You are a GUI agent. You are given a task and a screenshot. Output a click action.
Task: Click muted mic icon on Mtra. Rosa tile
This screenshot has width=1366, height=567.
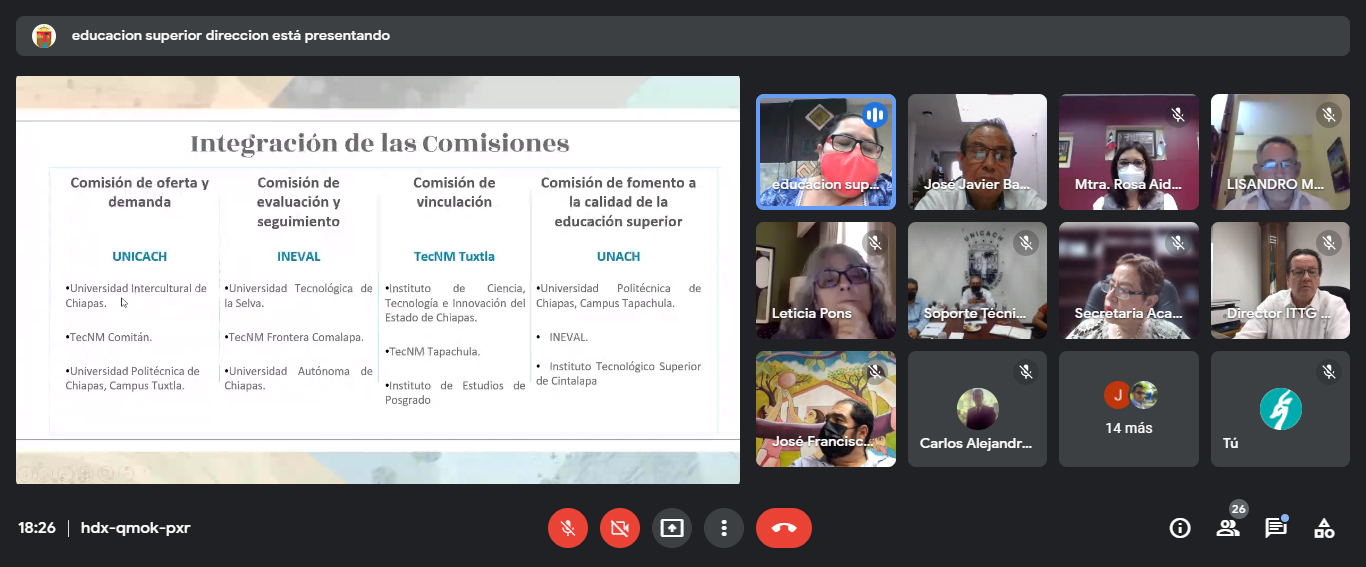pos(1178,115)
